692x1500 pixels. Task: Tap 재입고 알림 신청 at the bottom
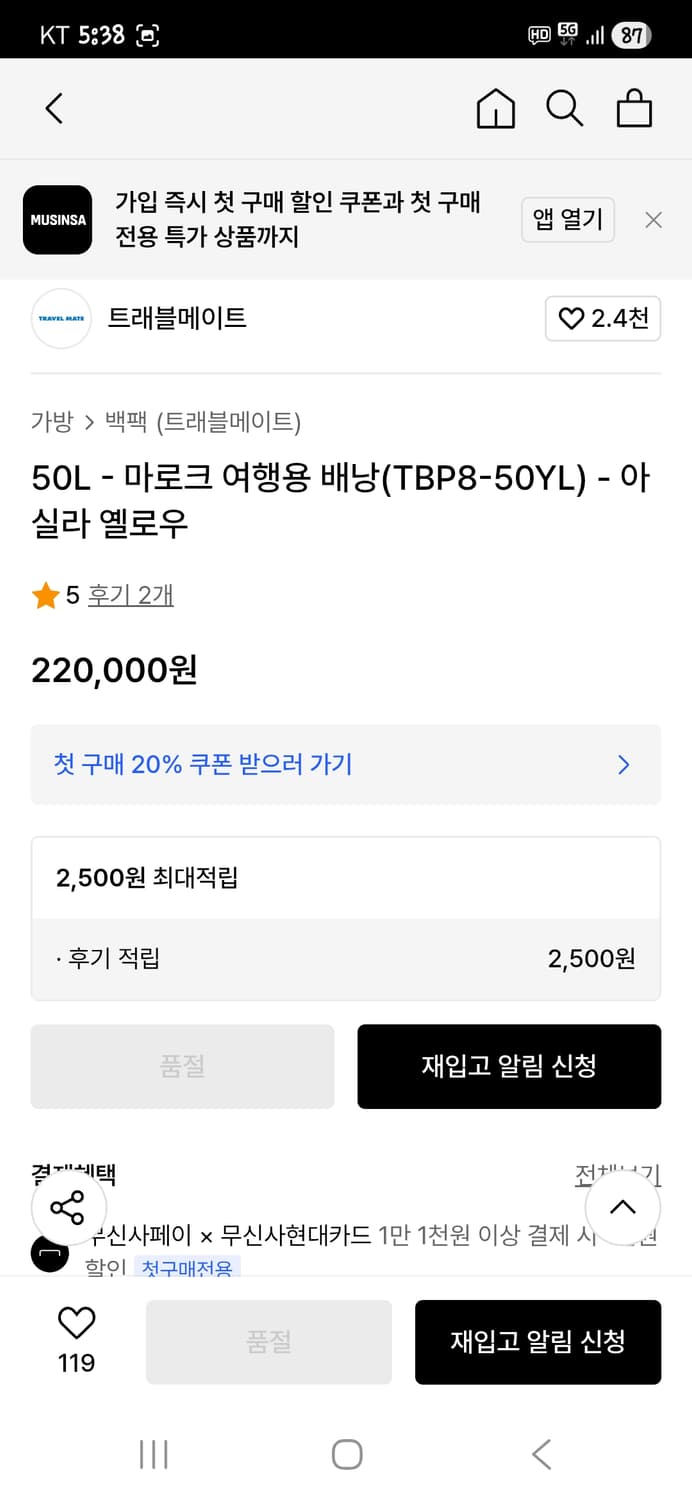538,1342
